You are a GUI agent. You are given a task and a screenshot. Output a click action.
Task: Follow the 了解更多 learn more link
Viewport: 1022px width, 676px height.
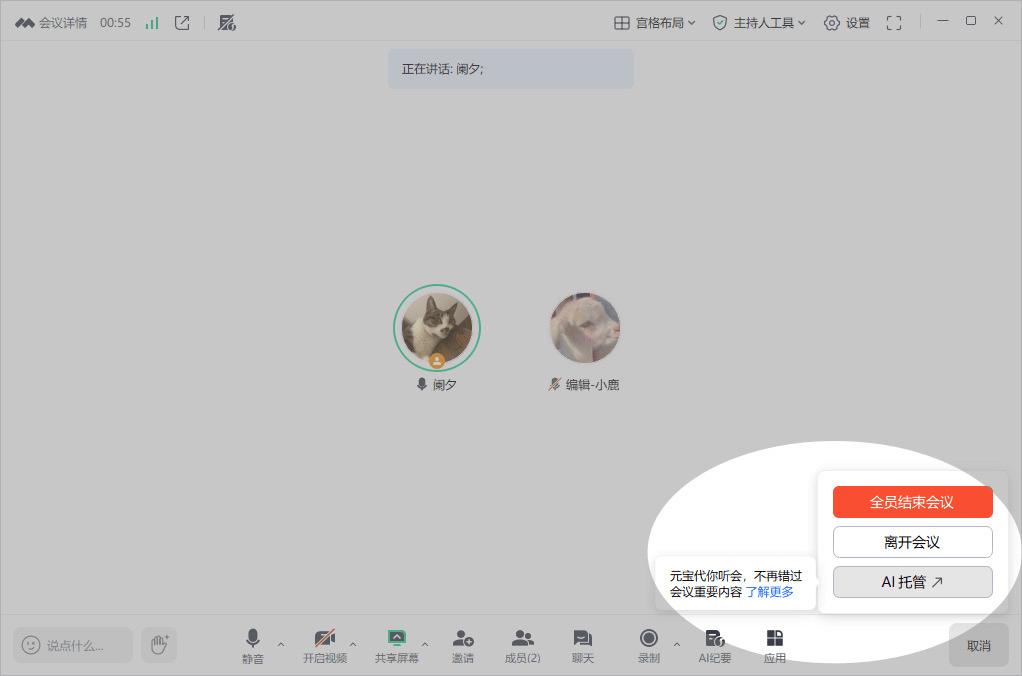(x=771, y=592)
